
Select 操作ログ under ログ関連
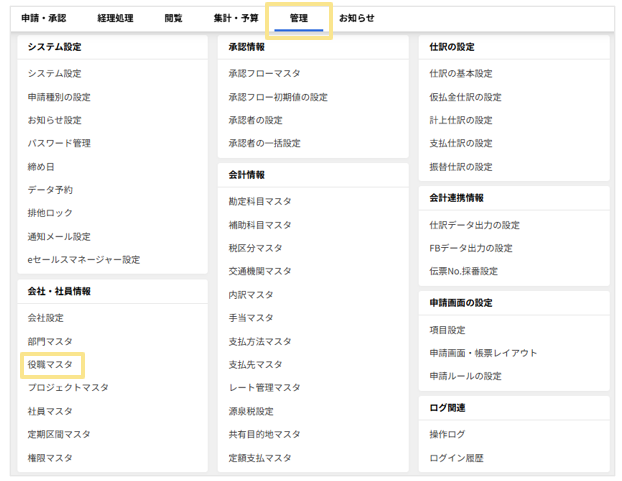[x=447, y=434]
